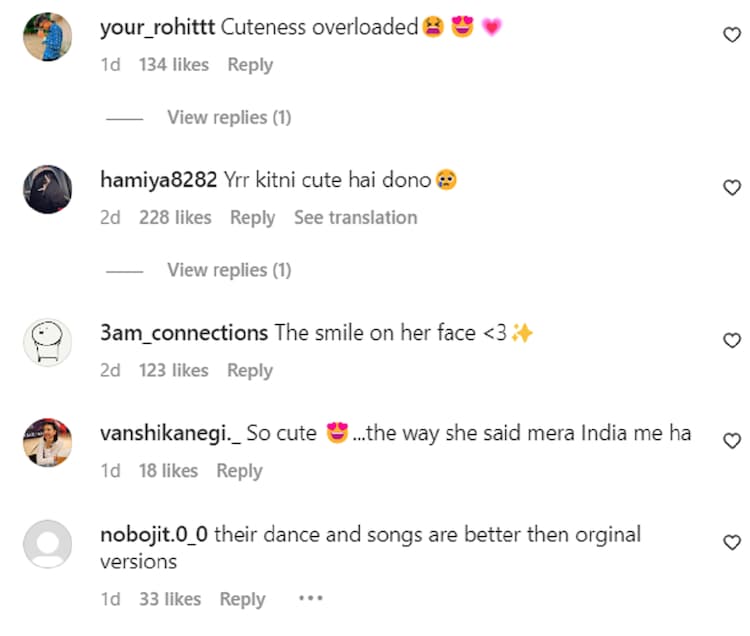Open hamiya8282's profile avatar

[47, 189]
